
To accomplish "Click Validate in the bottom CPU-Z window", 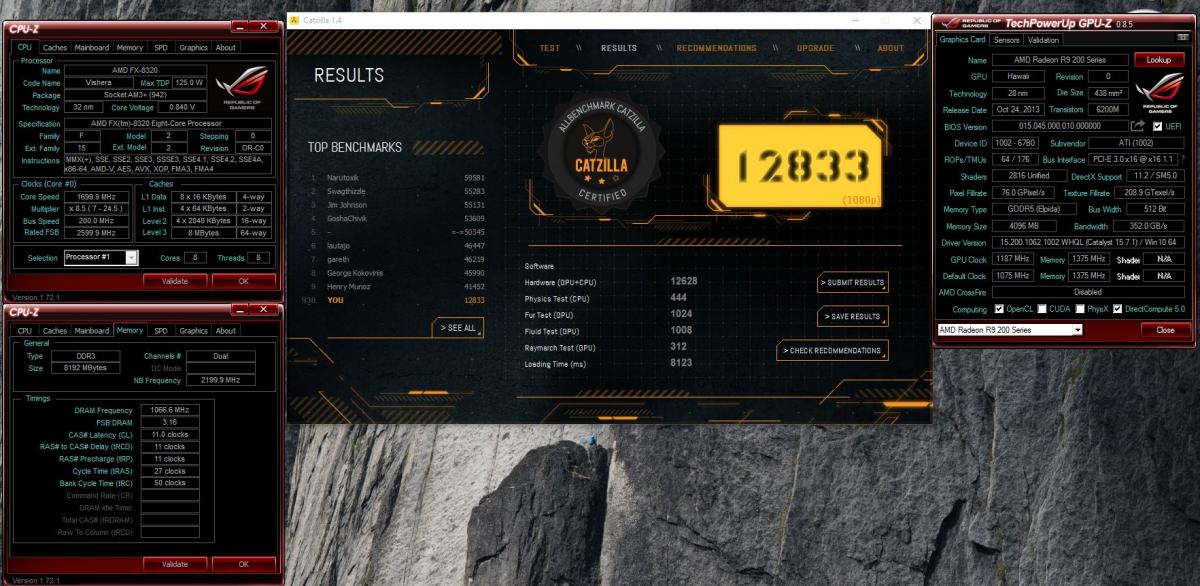I will pyautogui.click(x=174, y=564).
